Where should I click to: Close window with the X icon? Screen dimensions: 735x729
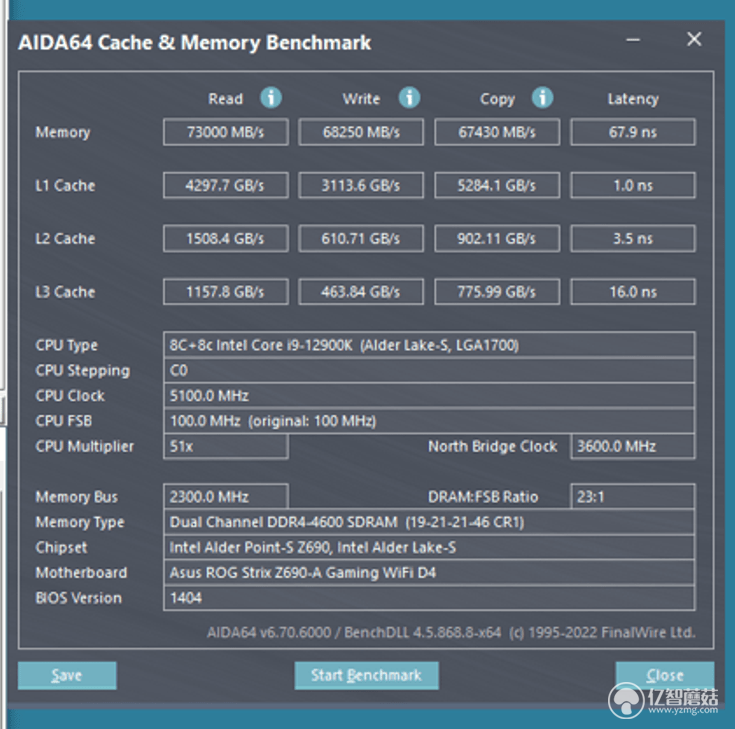pyautogui.click(x=694, y=39)
